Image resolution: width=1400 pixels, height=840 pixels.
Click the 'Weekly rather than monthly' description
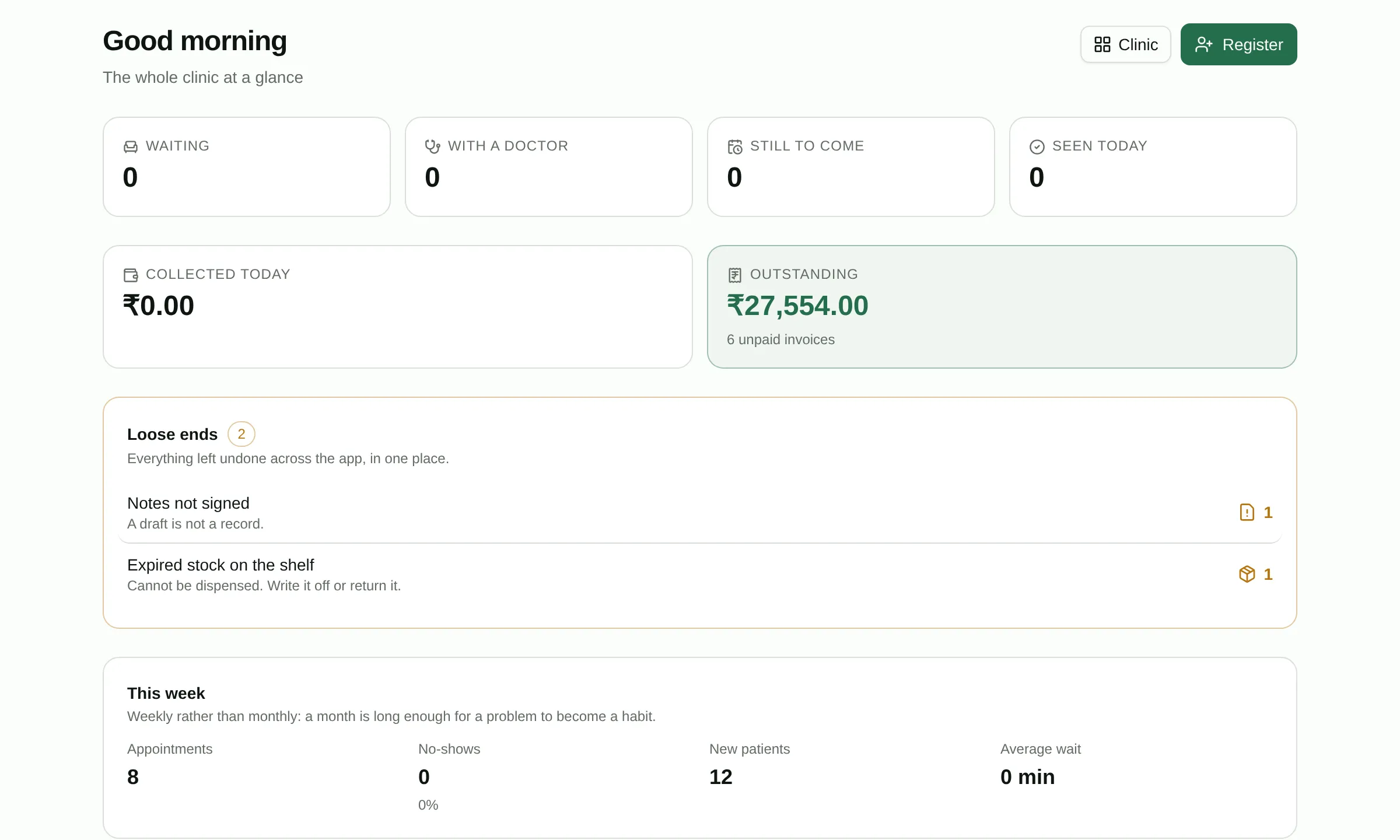[x=391, y=716]
